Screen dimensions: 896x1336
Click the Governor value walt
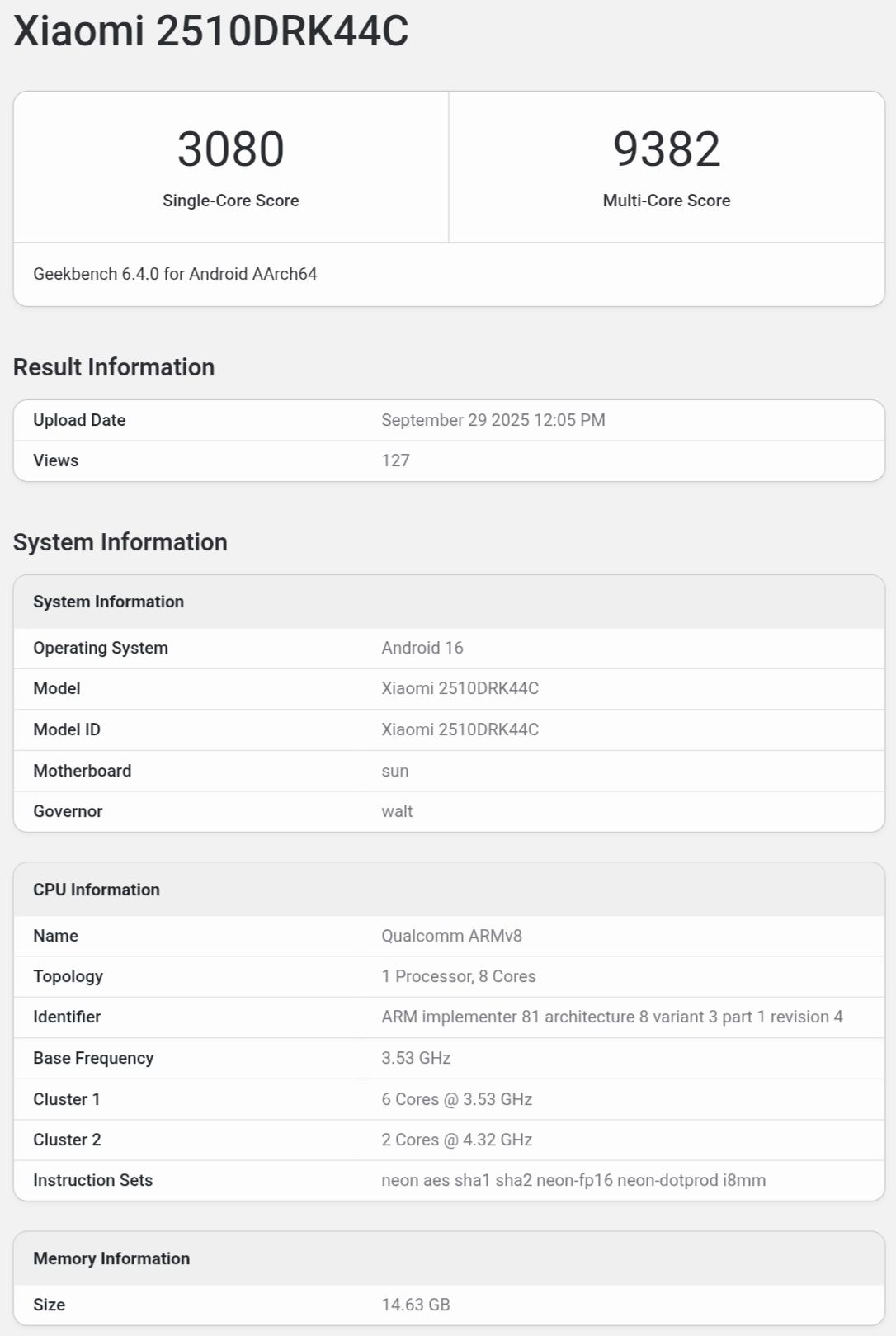[397, 811]
